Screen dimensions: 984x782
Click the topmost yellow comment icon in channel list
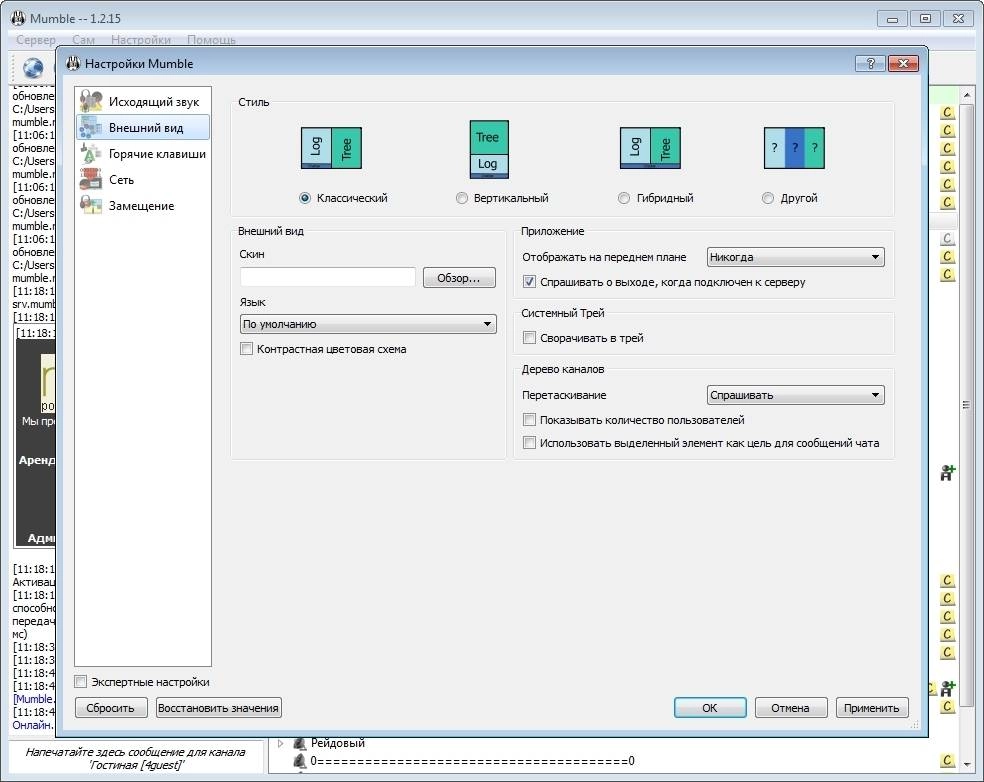click(948, 113)
